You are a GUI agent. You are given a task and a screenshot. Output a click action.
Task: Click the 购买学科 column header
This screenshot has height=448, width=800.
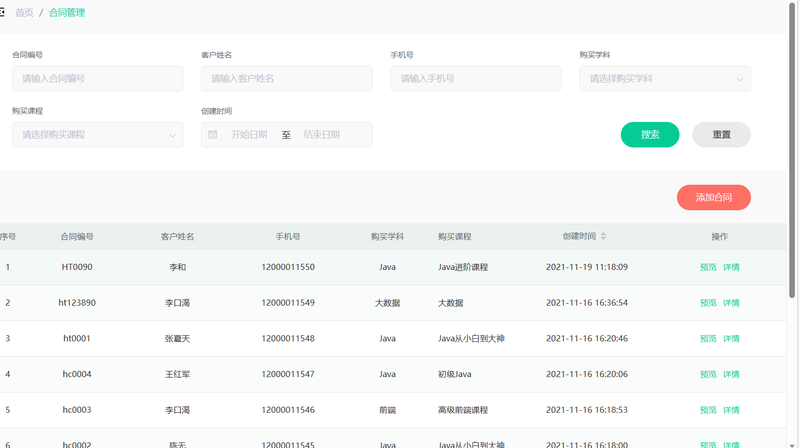pyautogui.click(x=387, y=236)
